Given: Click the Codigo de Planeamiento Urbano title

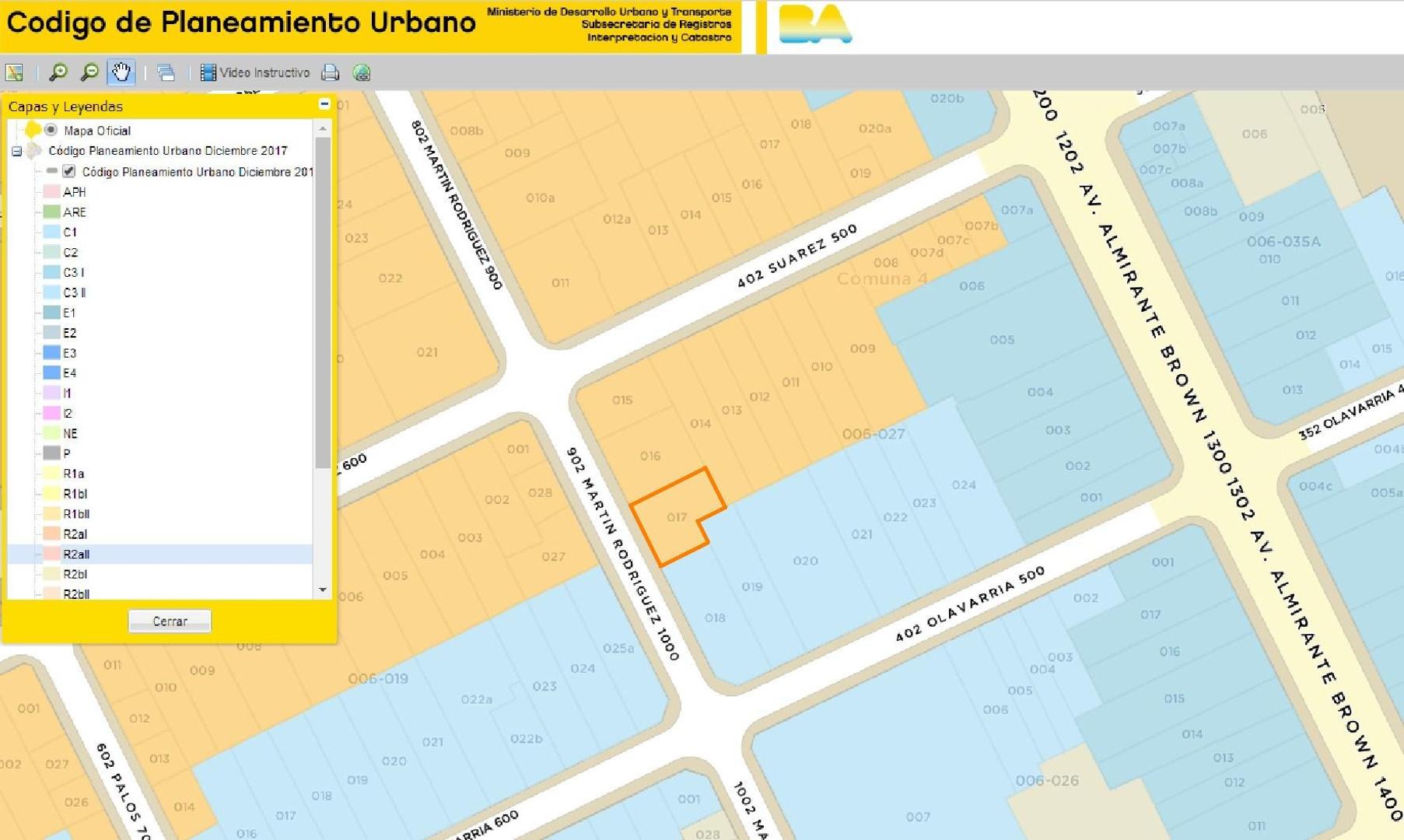Looking at the screenshot, I should click(241, 23).
